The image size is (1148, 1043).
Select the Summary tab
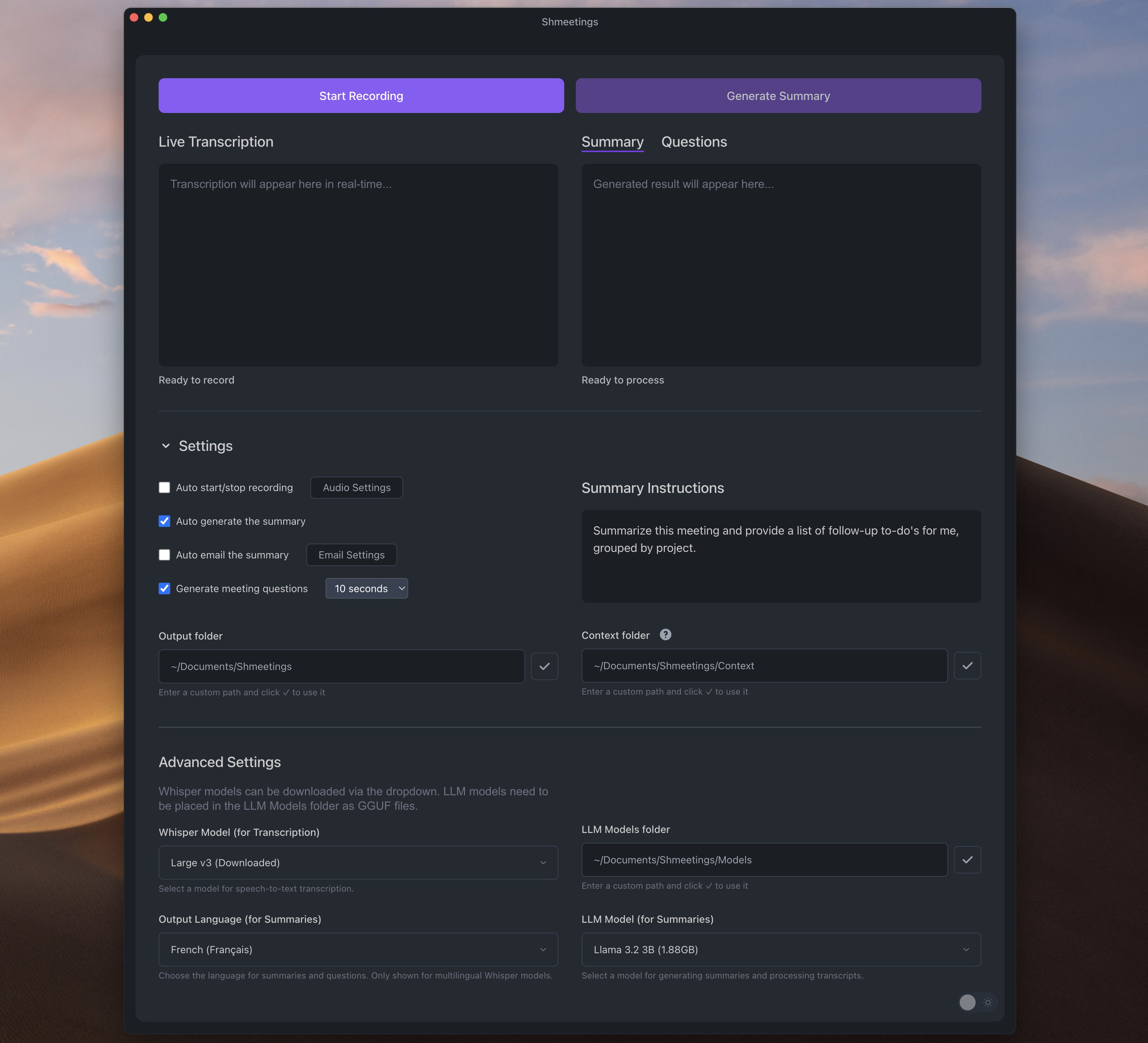(x=612, y=142)
